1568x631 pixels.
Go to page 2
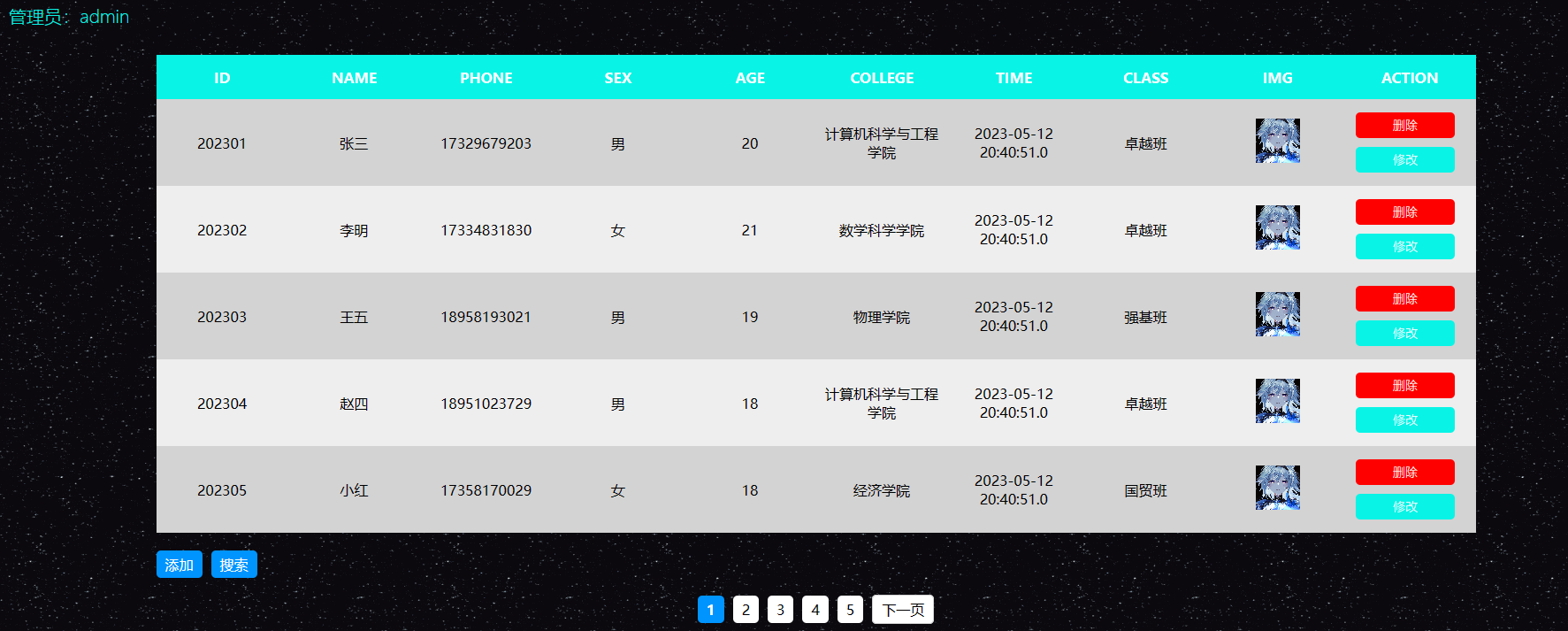pos(746,609)
